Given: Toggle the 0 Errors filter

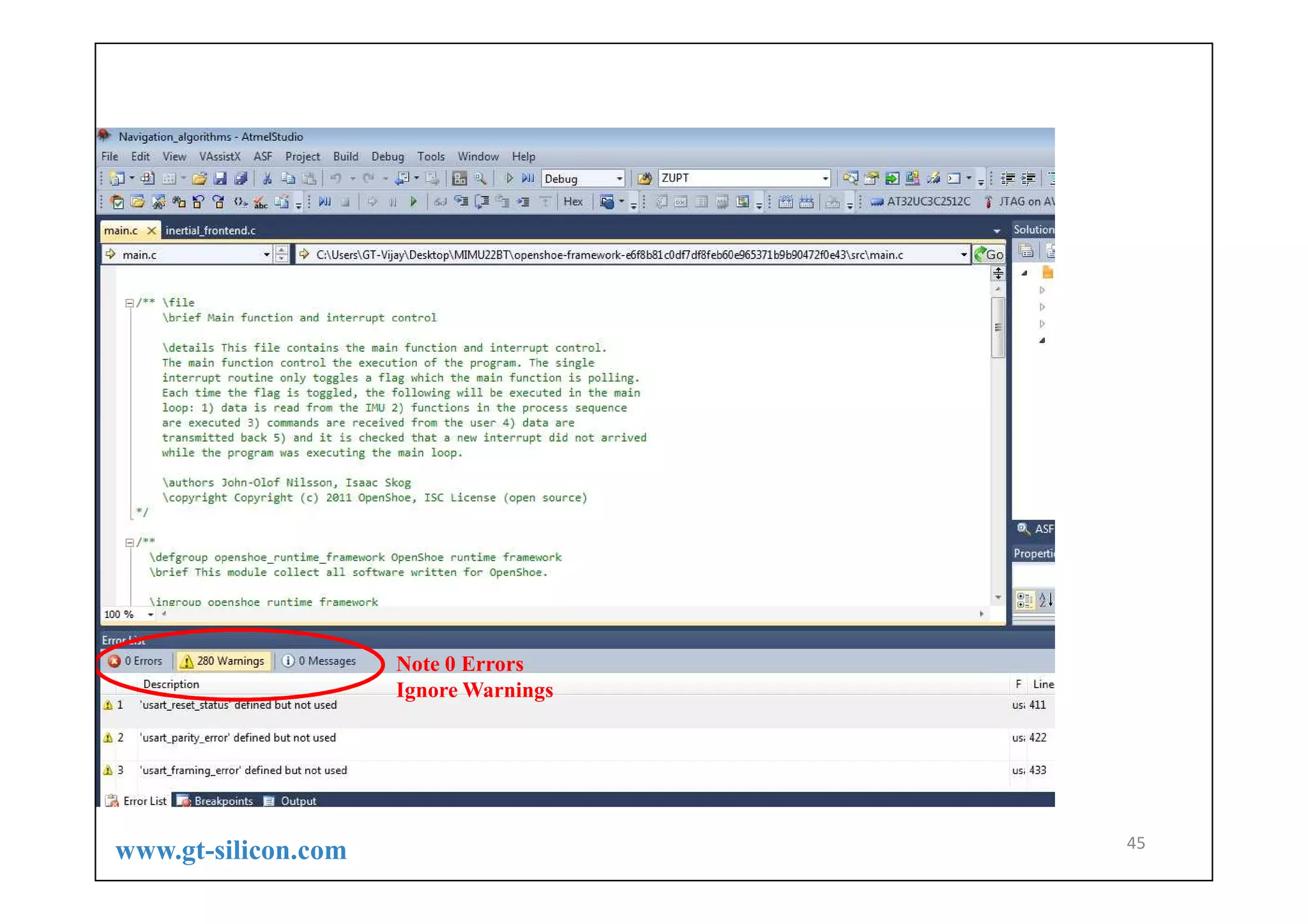Looking at the screenshot, I should pos(135,661).
